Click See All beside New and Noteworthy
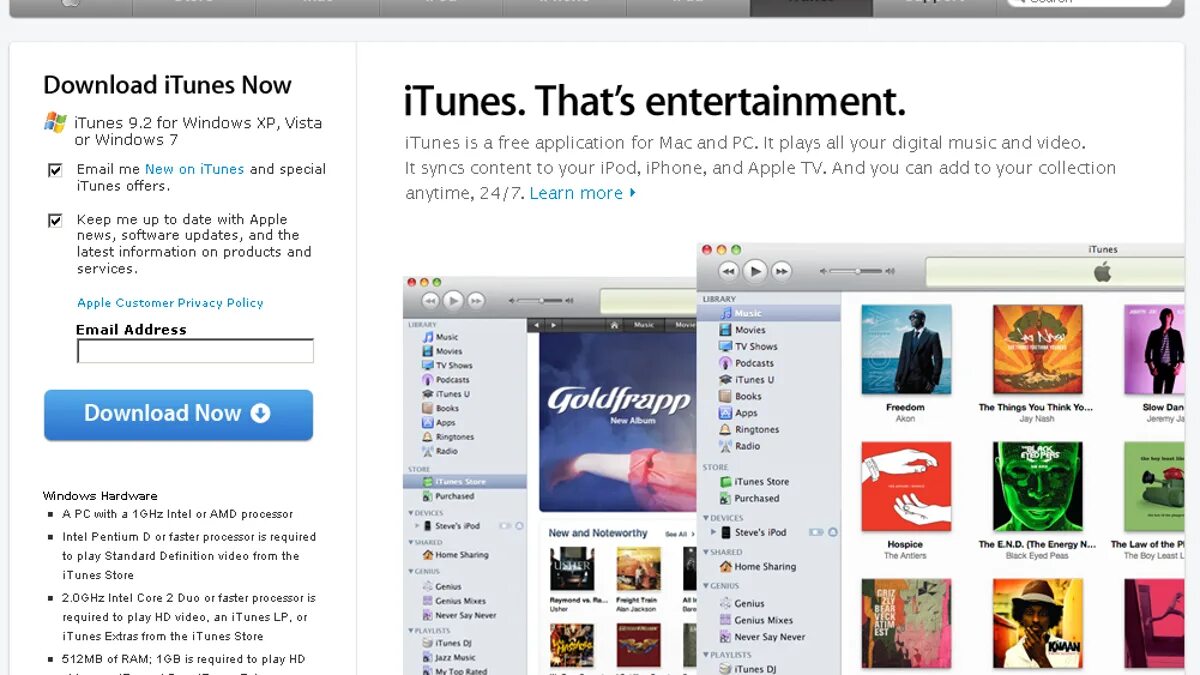Screen dimensions: 1200x675 tap(678, 534)
